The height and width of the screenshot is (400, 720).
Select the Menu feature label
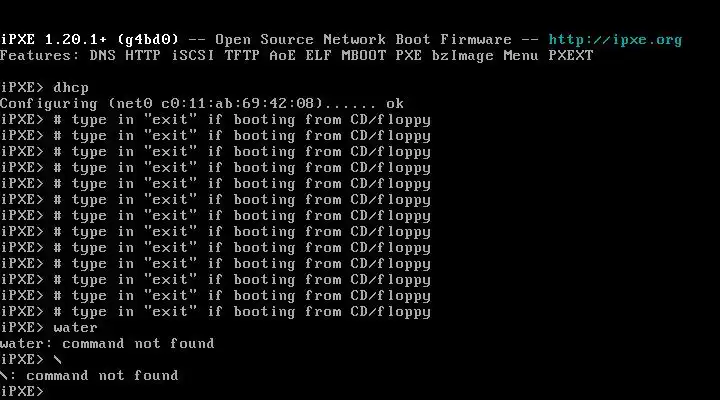(x=521, y=56)
